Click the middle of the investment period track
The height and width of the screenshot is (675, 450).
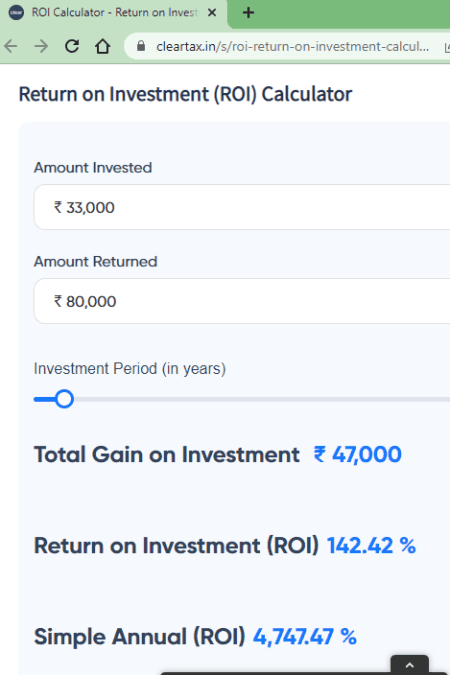242,399
